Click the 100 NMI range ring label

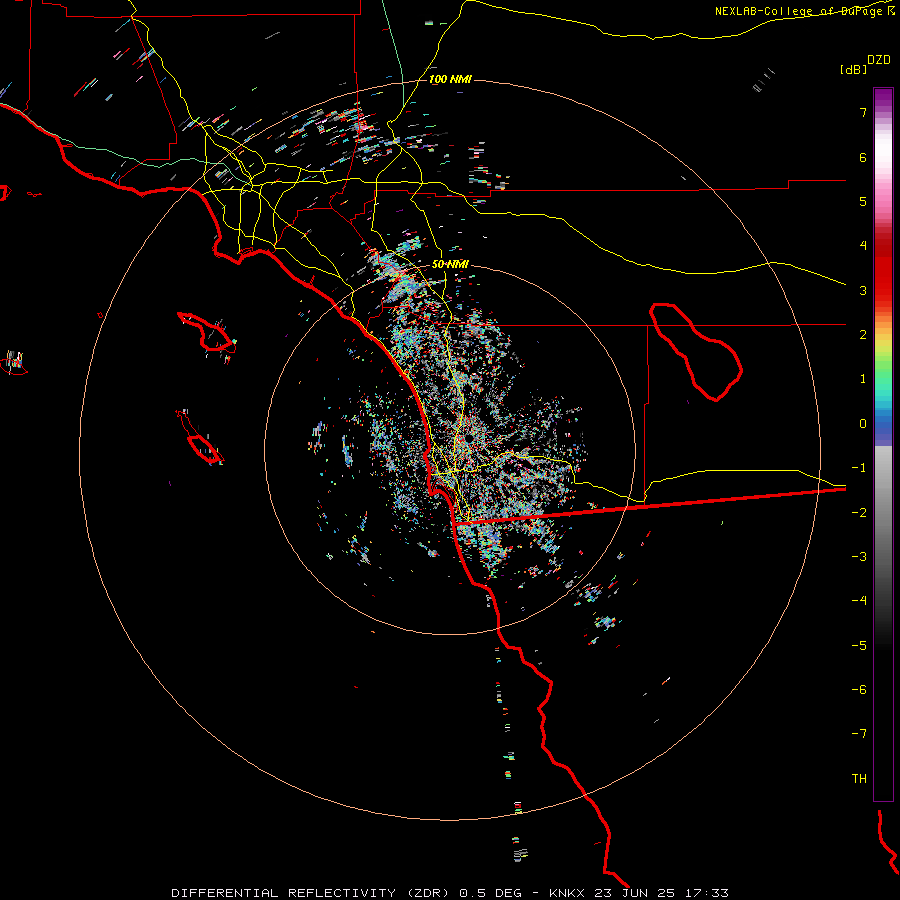450,79
